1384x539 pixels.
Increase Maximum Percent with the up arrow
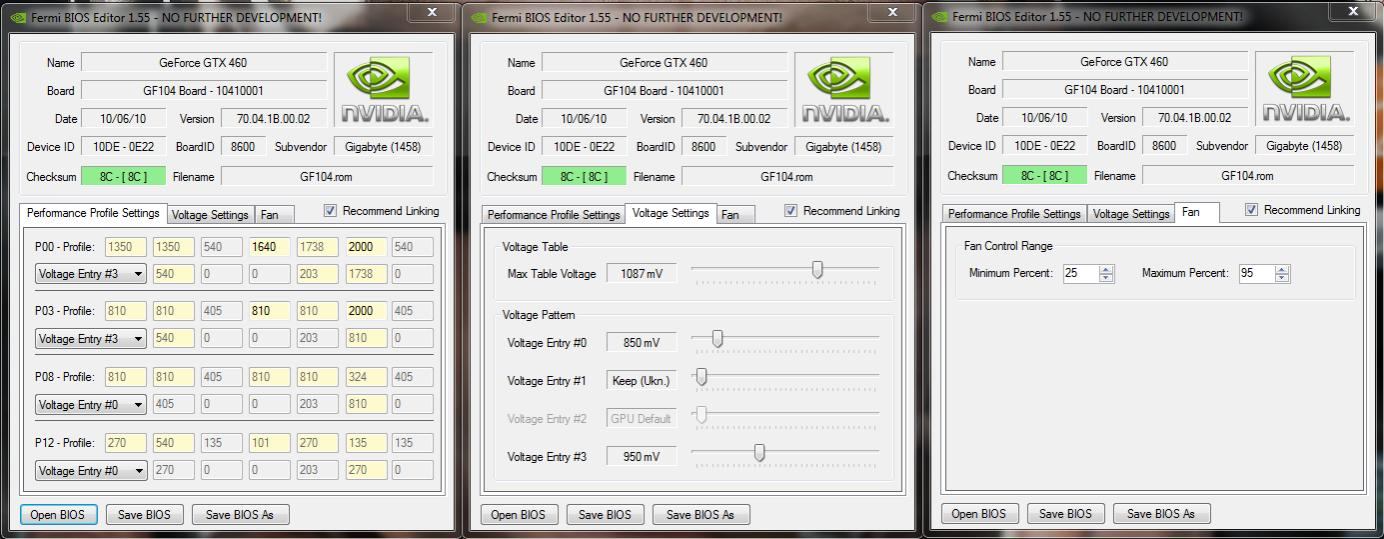pyautogui.click(x=1282, y=269)
